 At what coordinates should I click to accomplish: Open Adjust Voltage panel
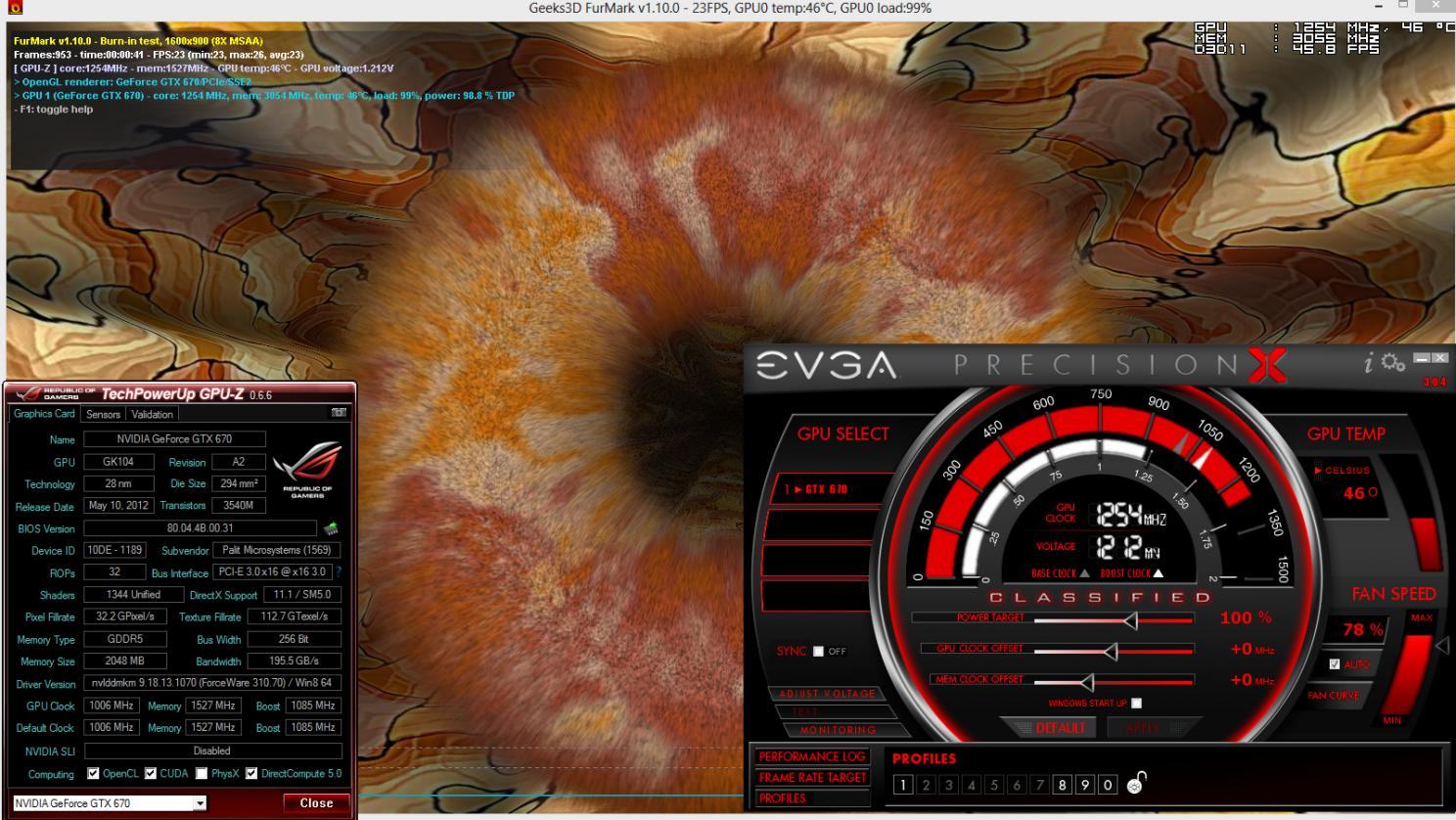(x=827, y=694)
